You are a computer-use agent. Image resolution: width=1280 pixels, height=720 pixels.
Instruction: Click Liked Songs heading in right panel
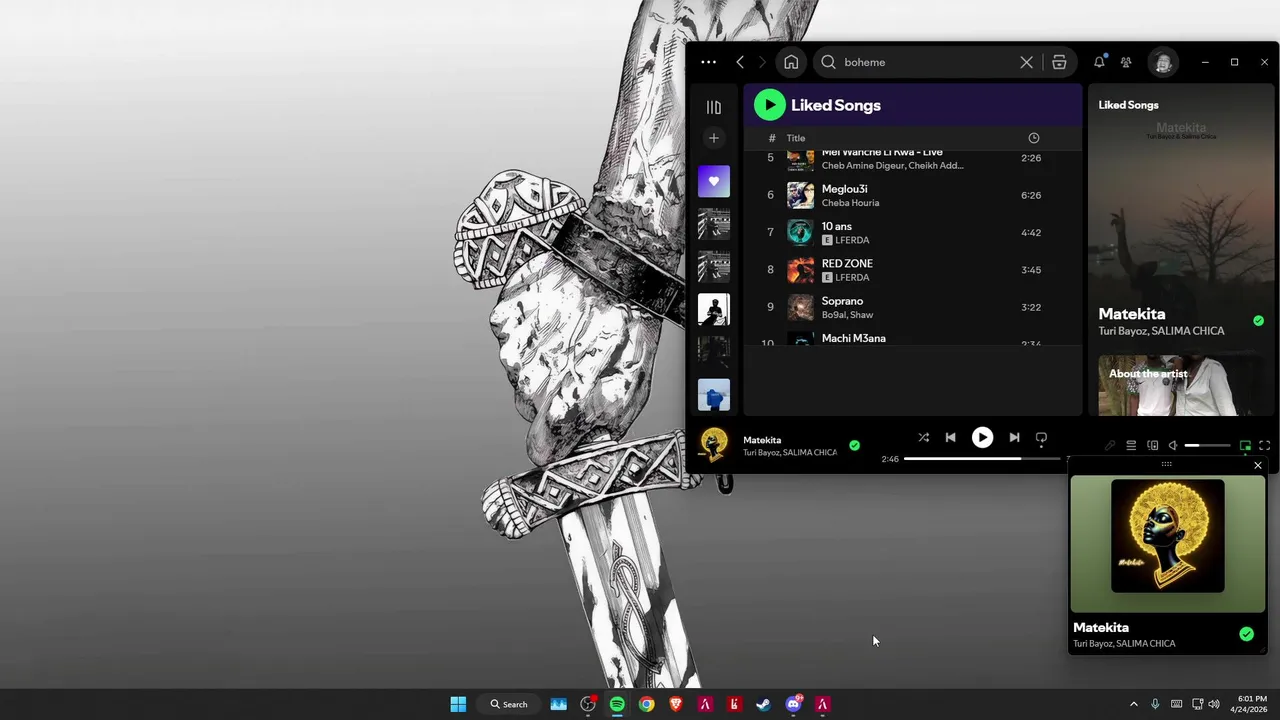pos(1128,105)
